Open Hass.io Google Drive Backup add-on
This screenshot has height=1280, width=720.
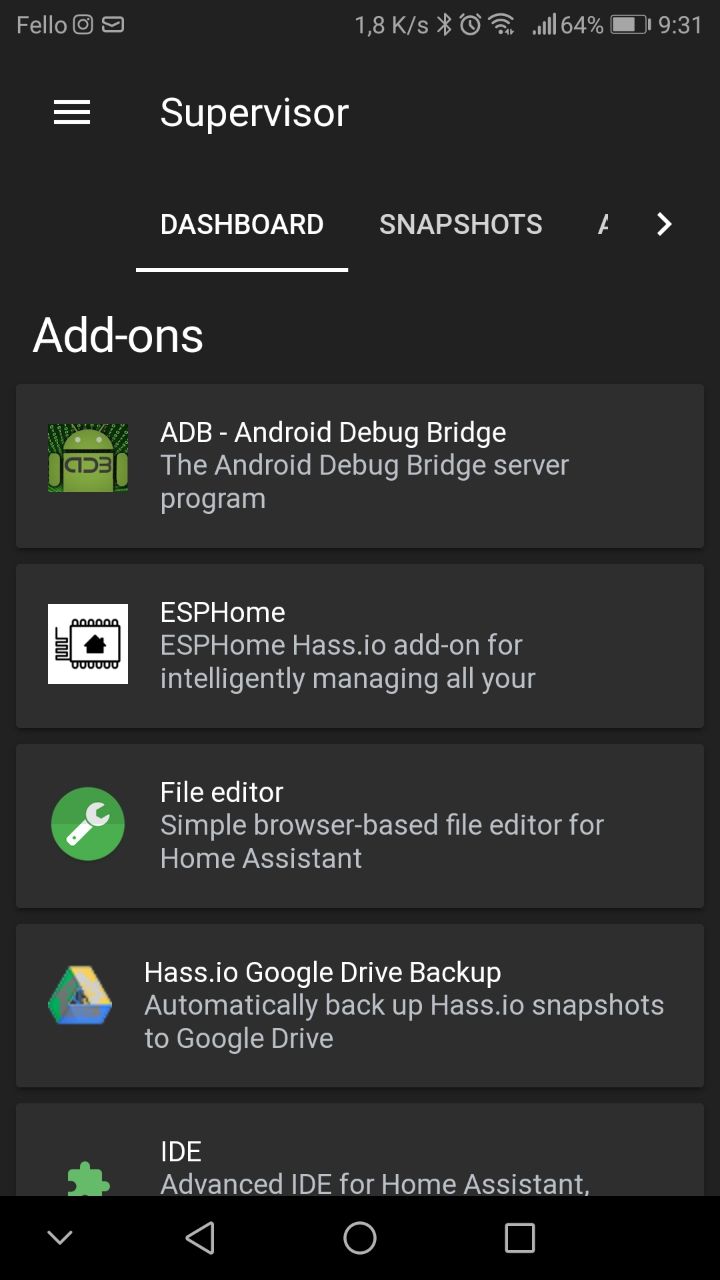[x=322, y=972]
